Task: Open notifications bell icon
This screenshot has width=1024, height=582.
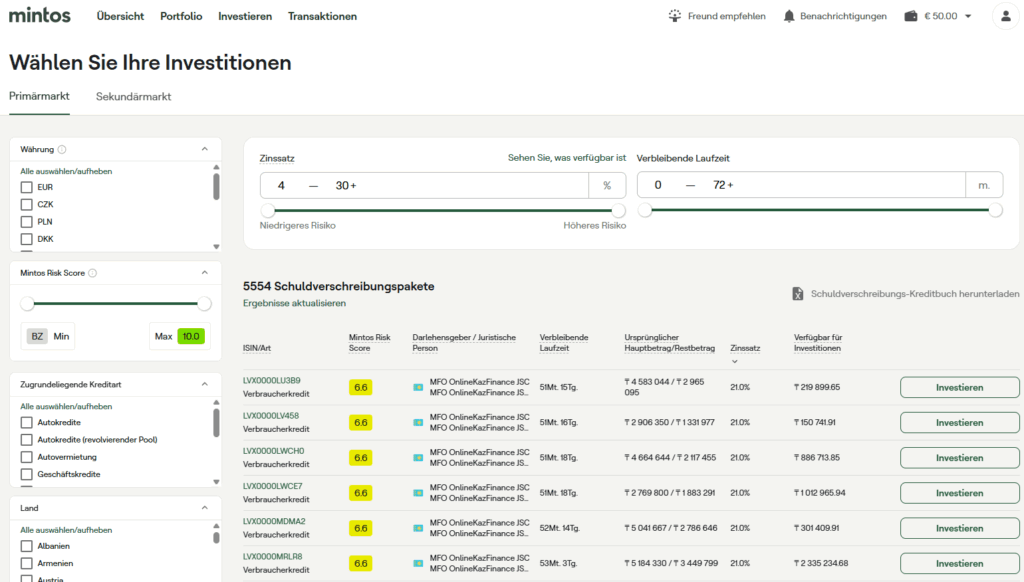Action: (789, 16)
